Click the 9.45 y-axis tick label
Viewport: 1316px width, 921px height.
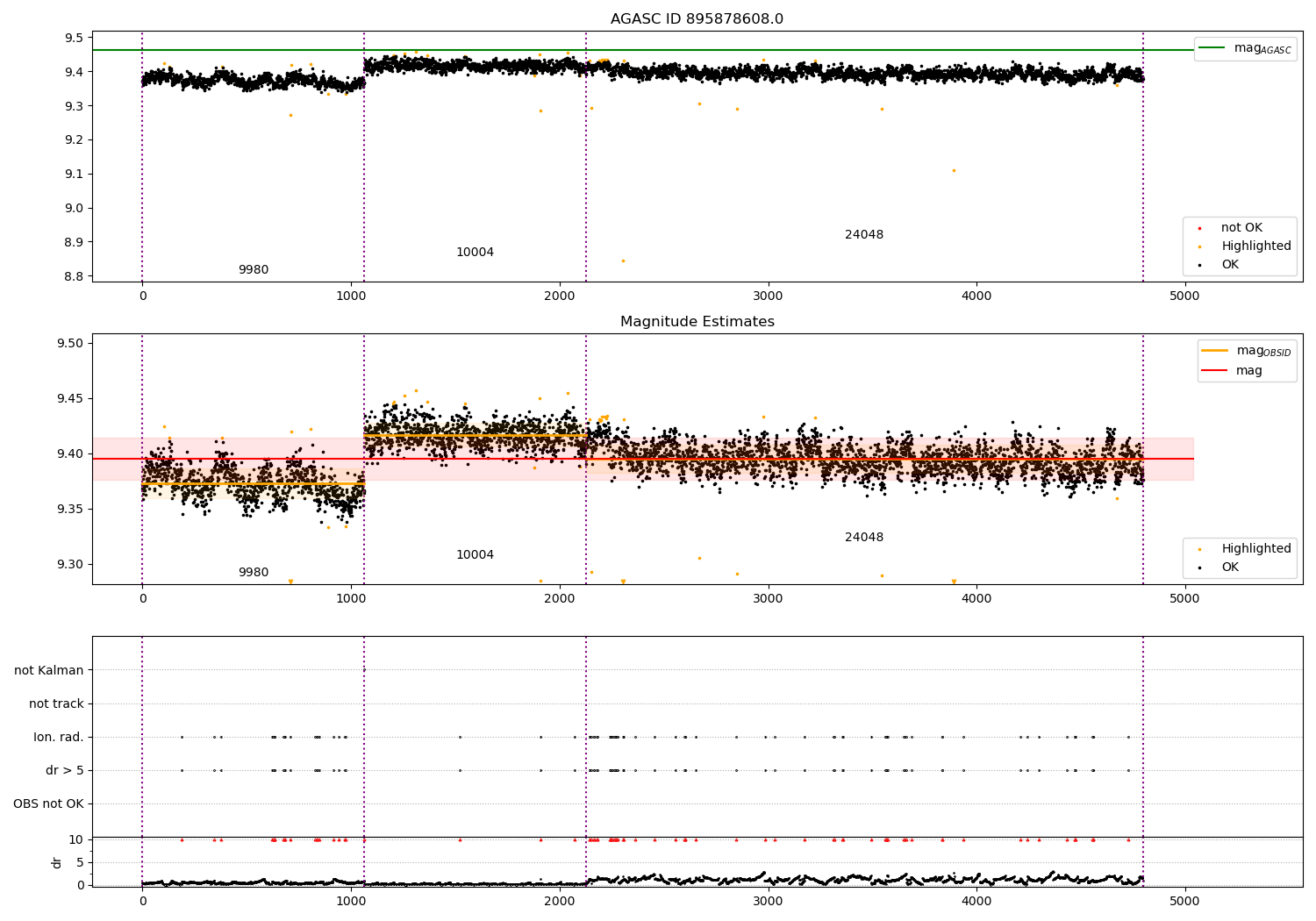(70, 398)
